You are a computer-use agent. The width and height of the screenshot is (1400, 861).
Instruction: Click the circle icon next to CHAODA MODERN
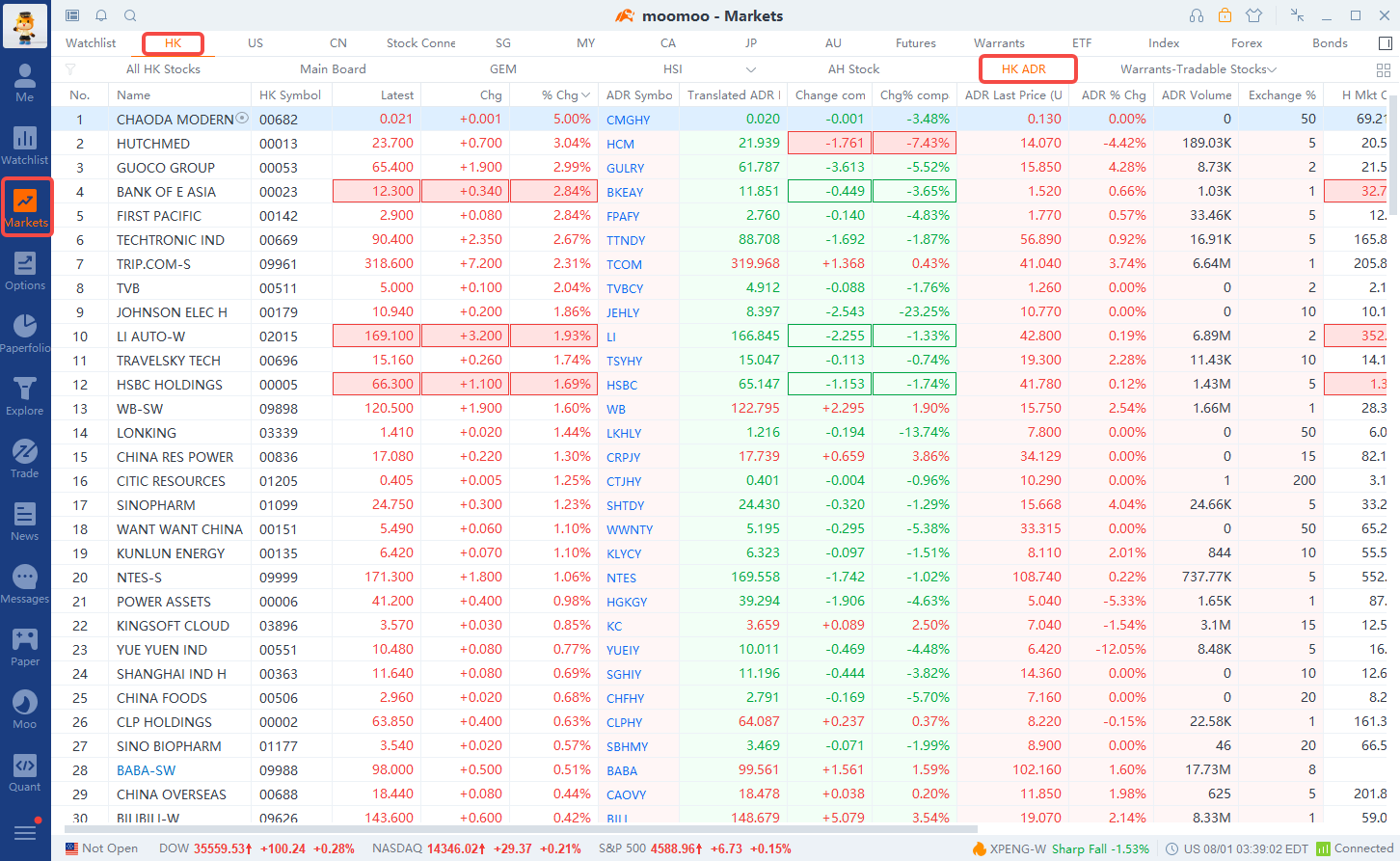(x=242, y=118)
